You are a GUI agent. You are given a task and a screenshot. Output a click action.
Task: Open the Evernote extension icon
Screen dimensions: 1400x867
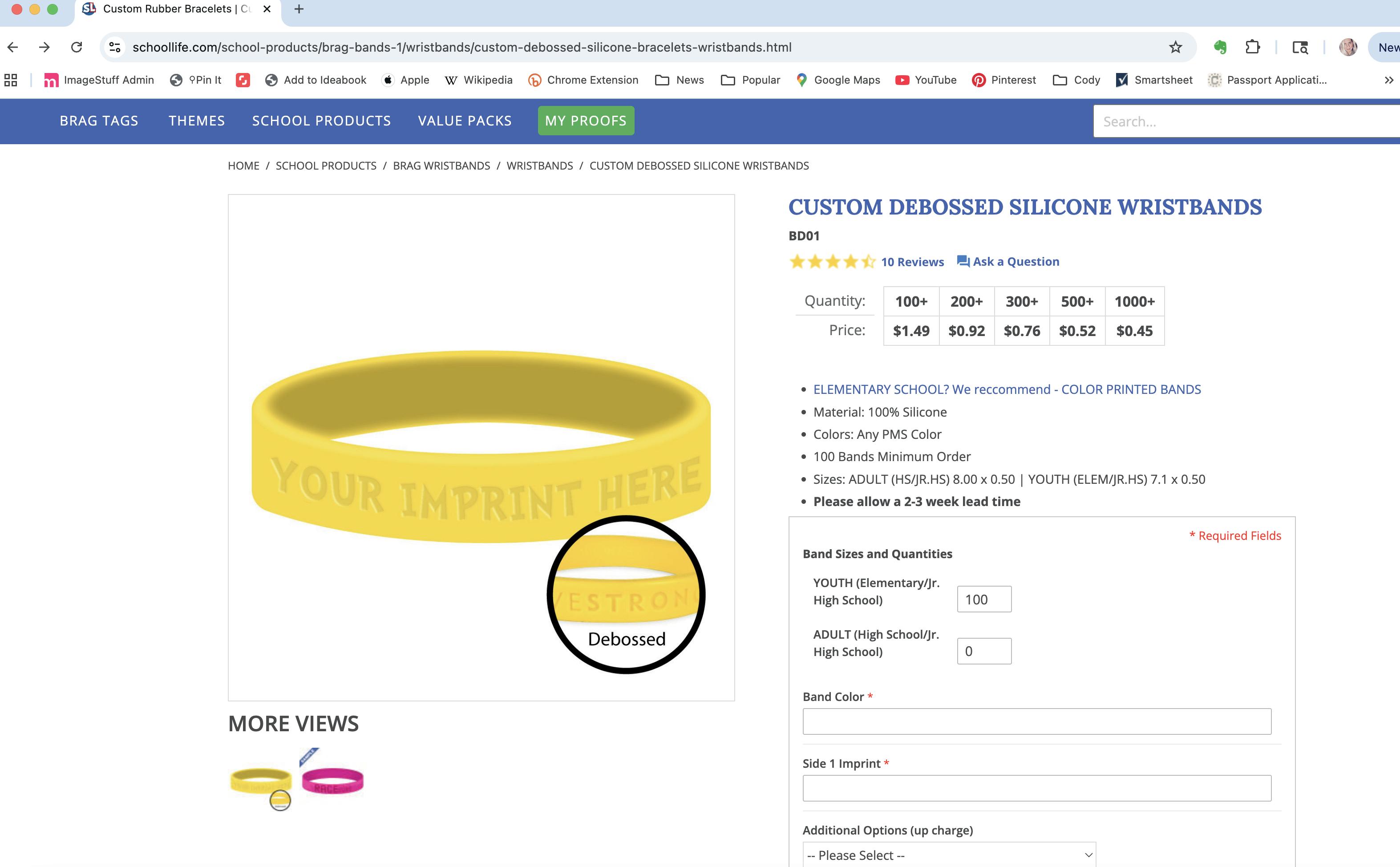click(x=1220, y=47)
